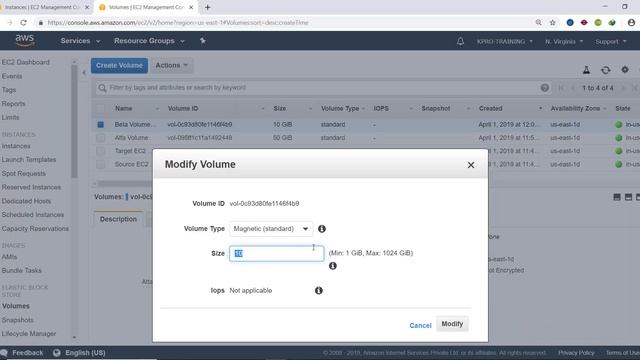The image size is (640, 360).
Task: Open the Support menu
Action: [x=611, y=42]
